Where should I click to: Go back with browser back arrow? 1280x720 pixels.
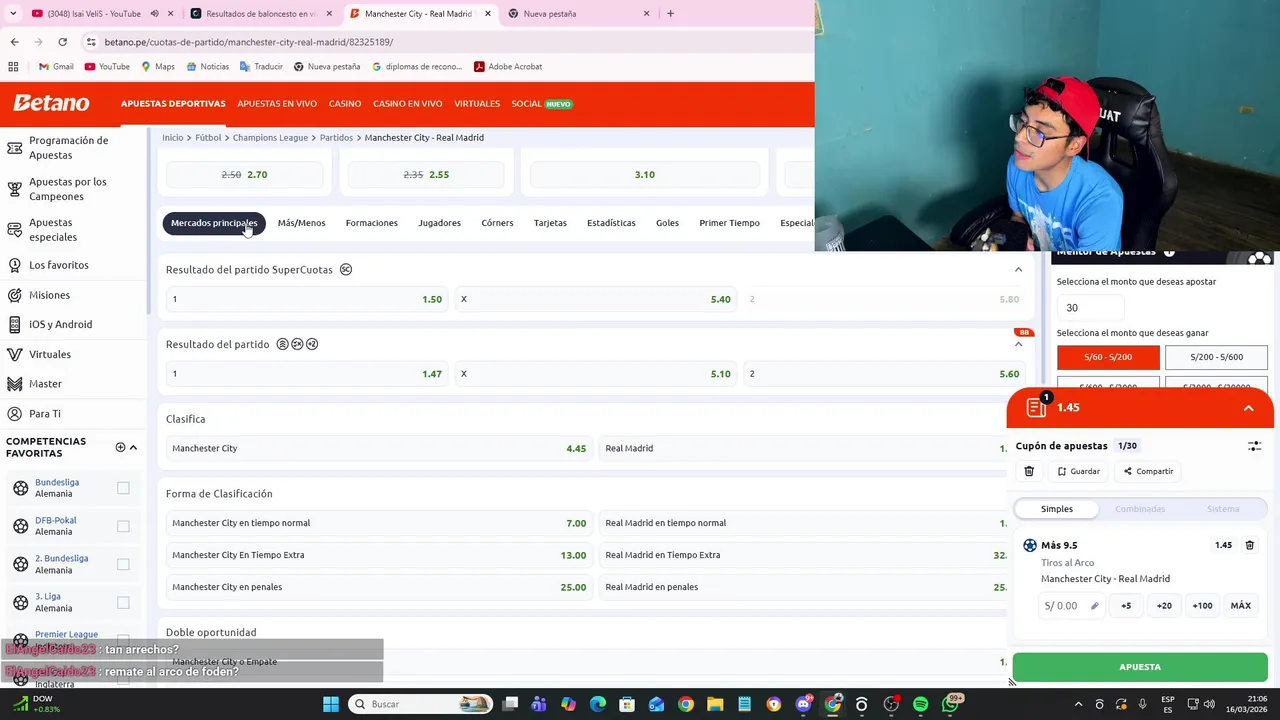point(14,42)
